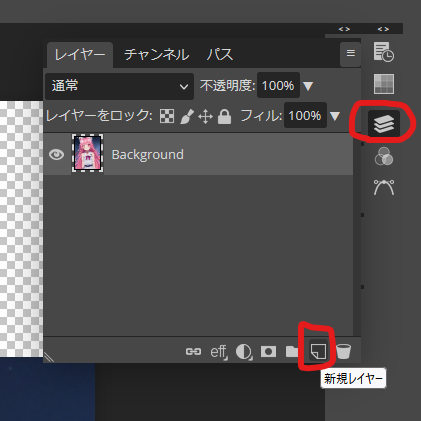The image size is (421, 421).
Task: Click the panel resize grip corner
Action: coord(49,357)
